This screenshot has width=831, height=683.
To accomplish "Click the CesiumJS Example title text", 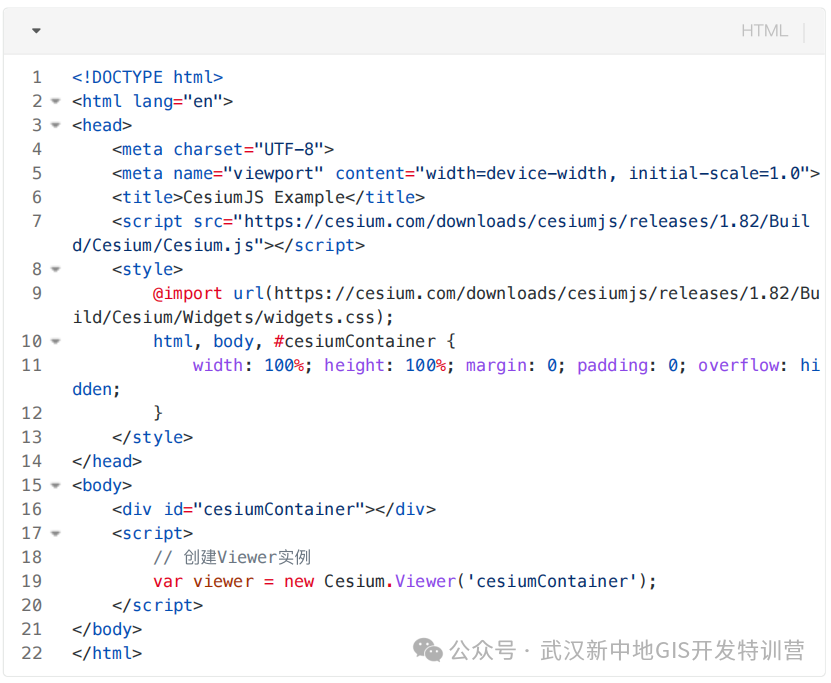I will coord(264,197).
